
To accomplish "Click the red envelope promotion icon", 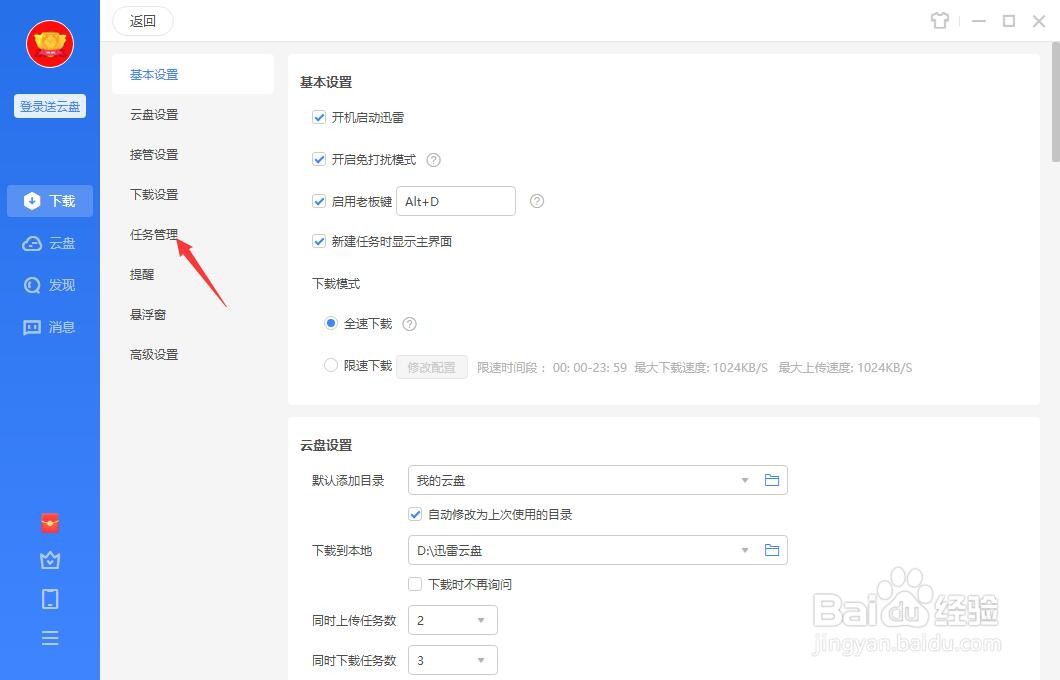I will pyautogui.click(x=50, y=522).
